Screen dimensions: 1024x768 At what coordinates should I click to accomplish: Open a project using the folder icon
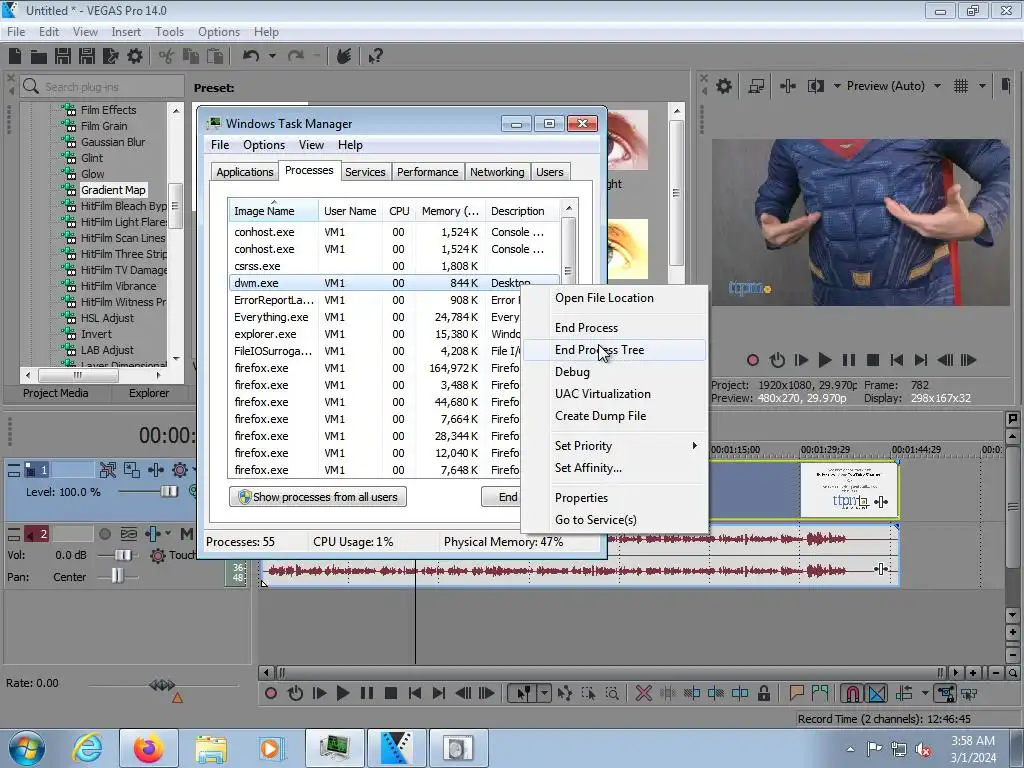(39, 56)
